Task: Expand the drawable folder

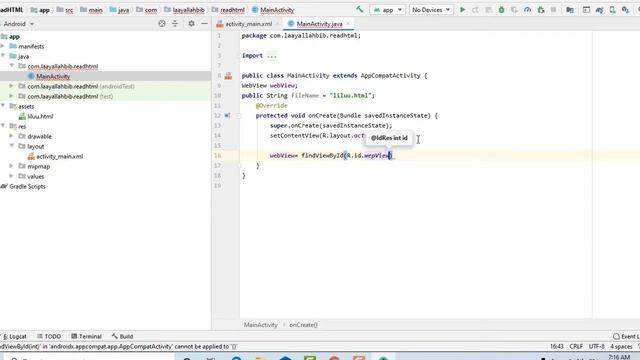Action: pos(11,136)
